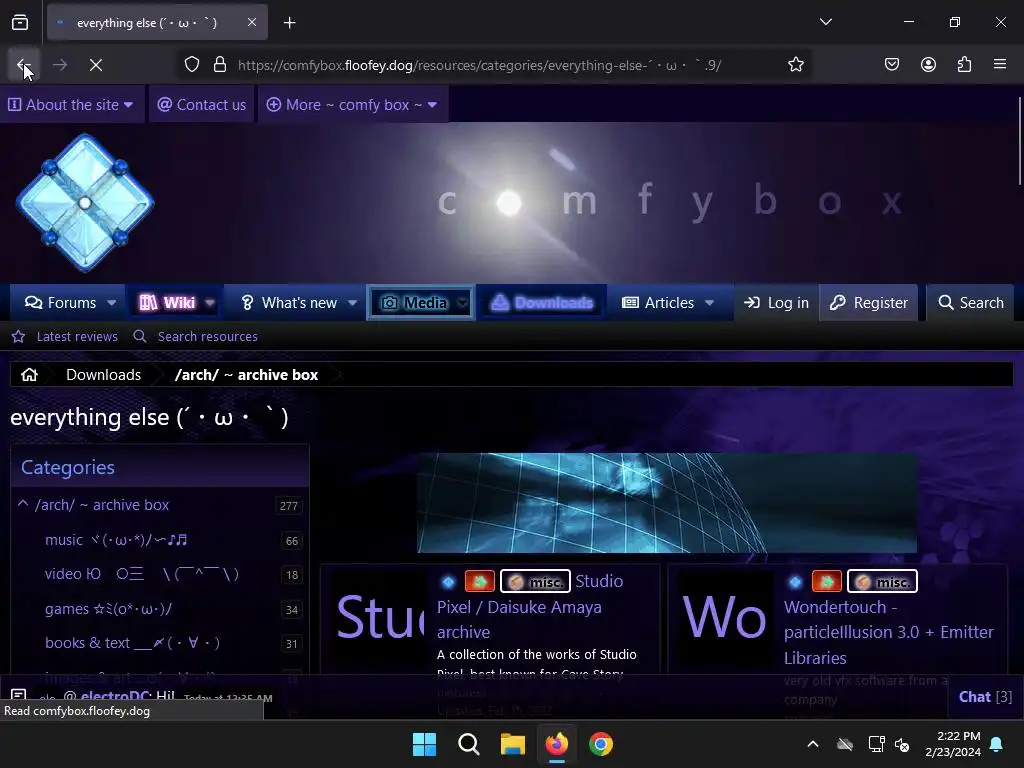1024x768 pixels.
Task: Bookmark this page with the star icon
Action: (795, 65)
